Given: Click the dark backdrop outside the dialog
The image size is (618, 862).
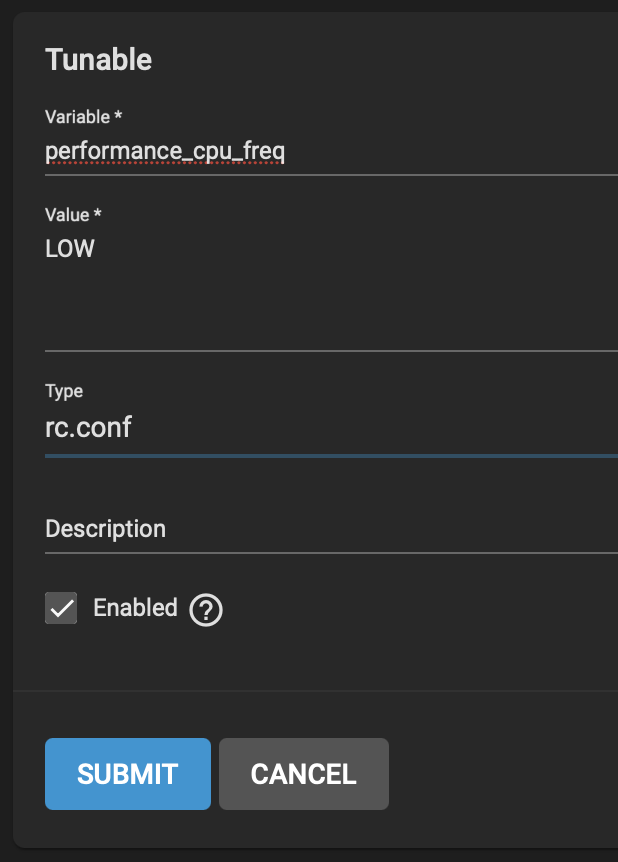Looking at the screenshot, I should [6, 431].
